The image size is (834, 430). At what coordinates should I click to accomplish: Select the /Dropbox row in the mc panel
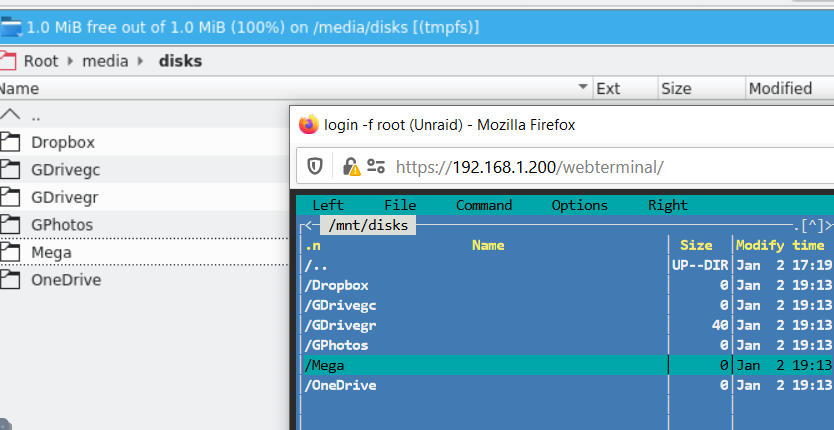[567, 285]
